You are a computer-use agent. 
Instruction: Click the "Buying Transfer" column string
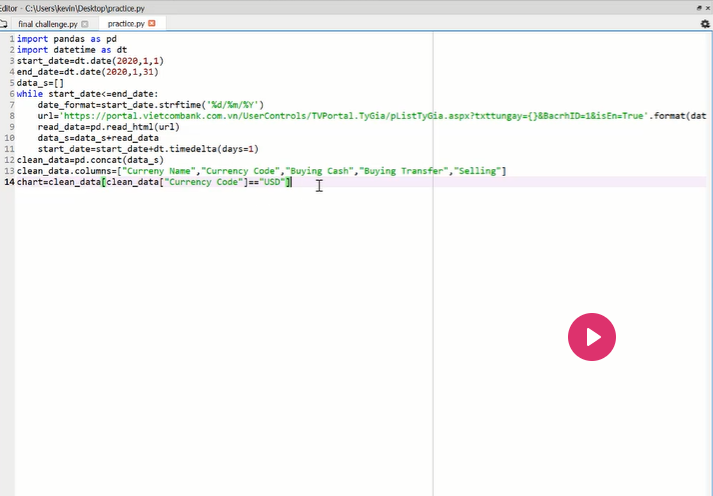tap(403, 171)
